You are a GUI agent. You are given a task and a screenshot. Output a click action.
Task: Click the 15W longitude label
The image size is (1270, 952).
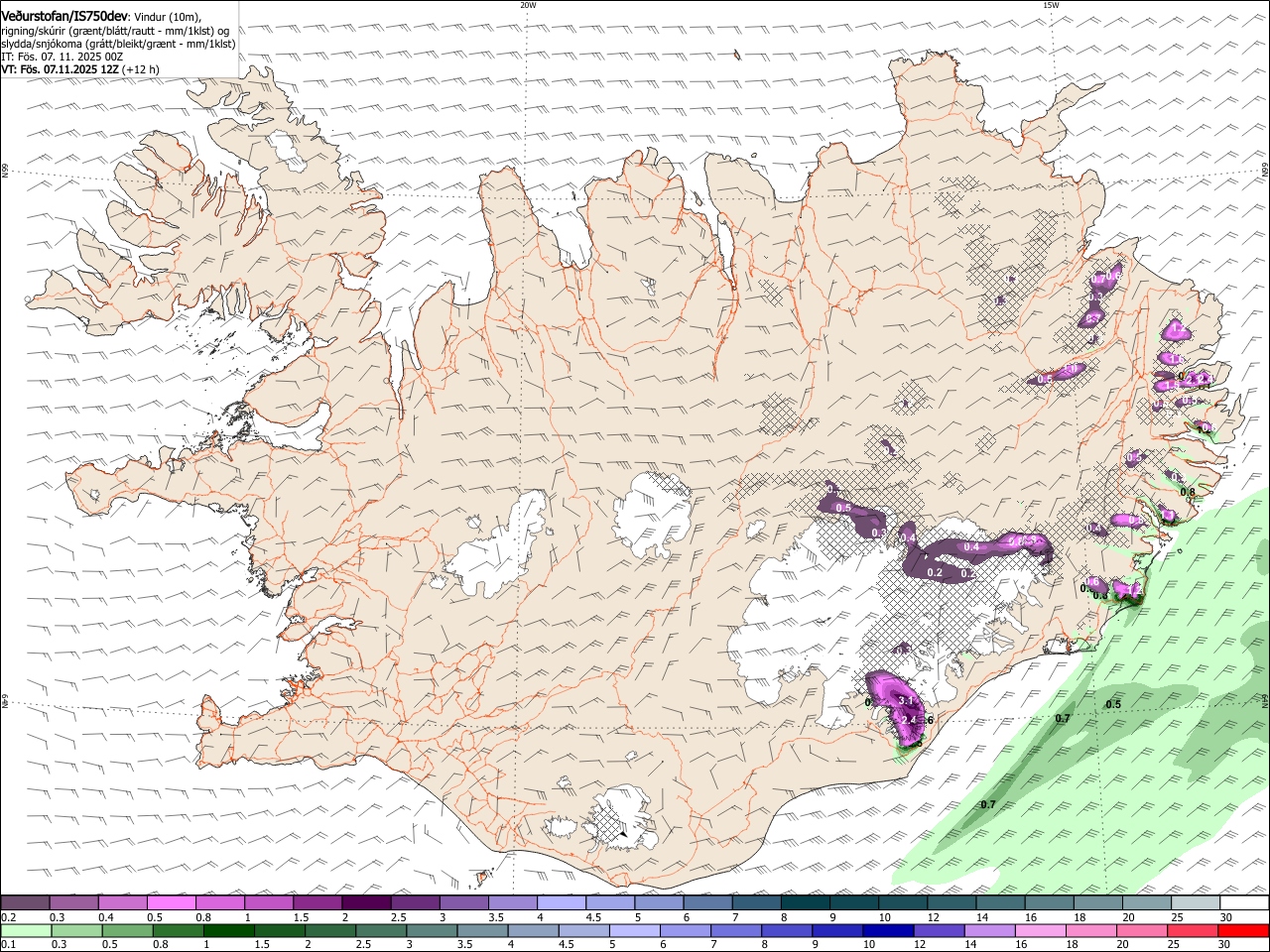coord(1051,5)
